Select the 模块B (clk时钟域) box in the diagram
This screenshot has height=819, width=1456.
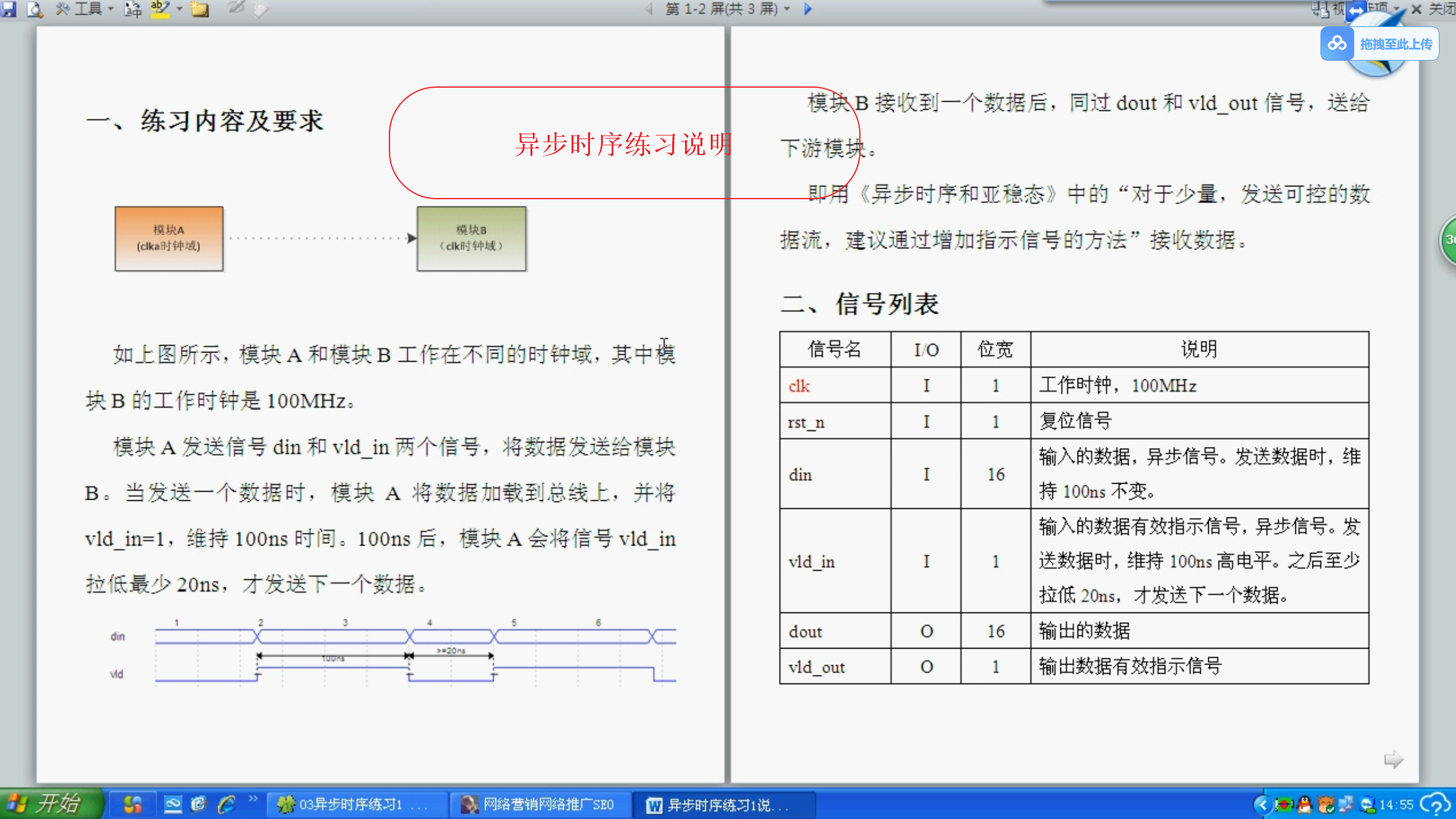[472, 238]
